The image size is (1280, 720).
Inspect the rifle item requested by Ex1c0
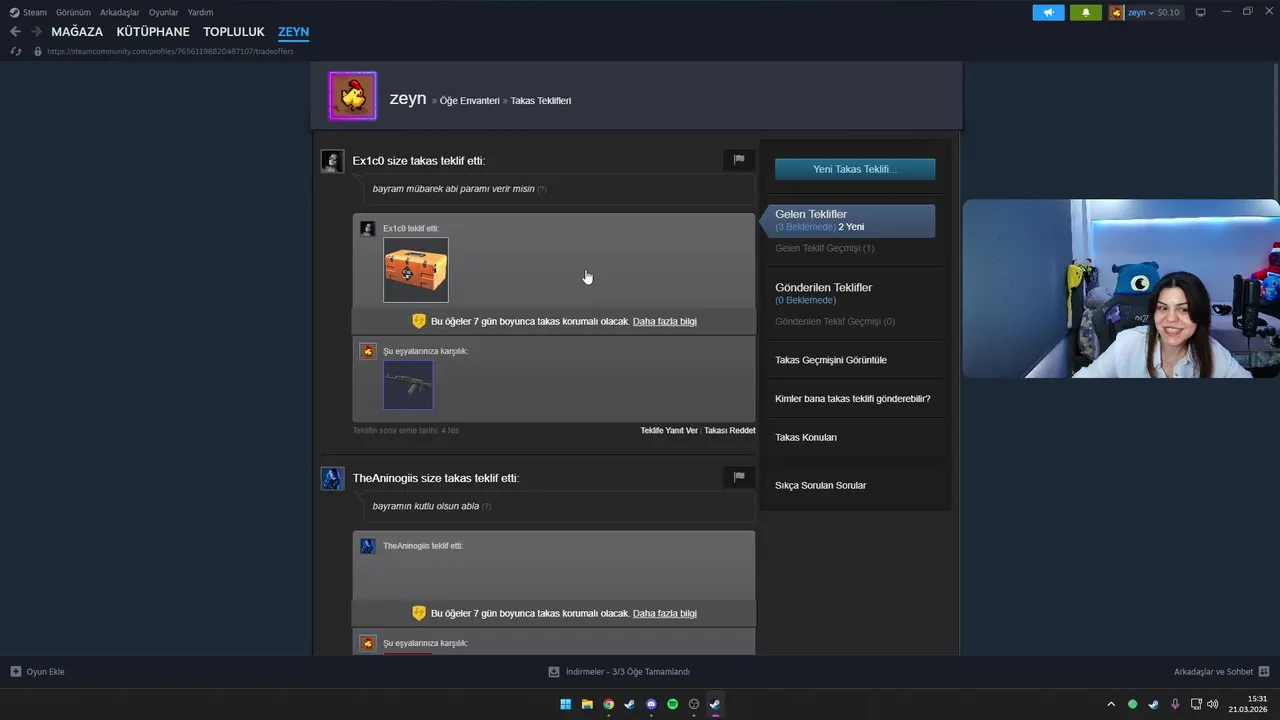pyautogui.click(x=408, y=385)
